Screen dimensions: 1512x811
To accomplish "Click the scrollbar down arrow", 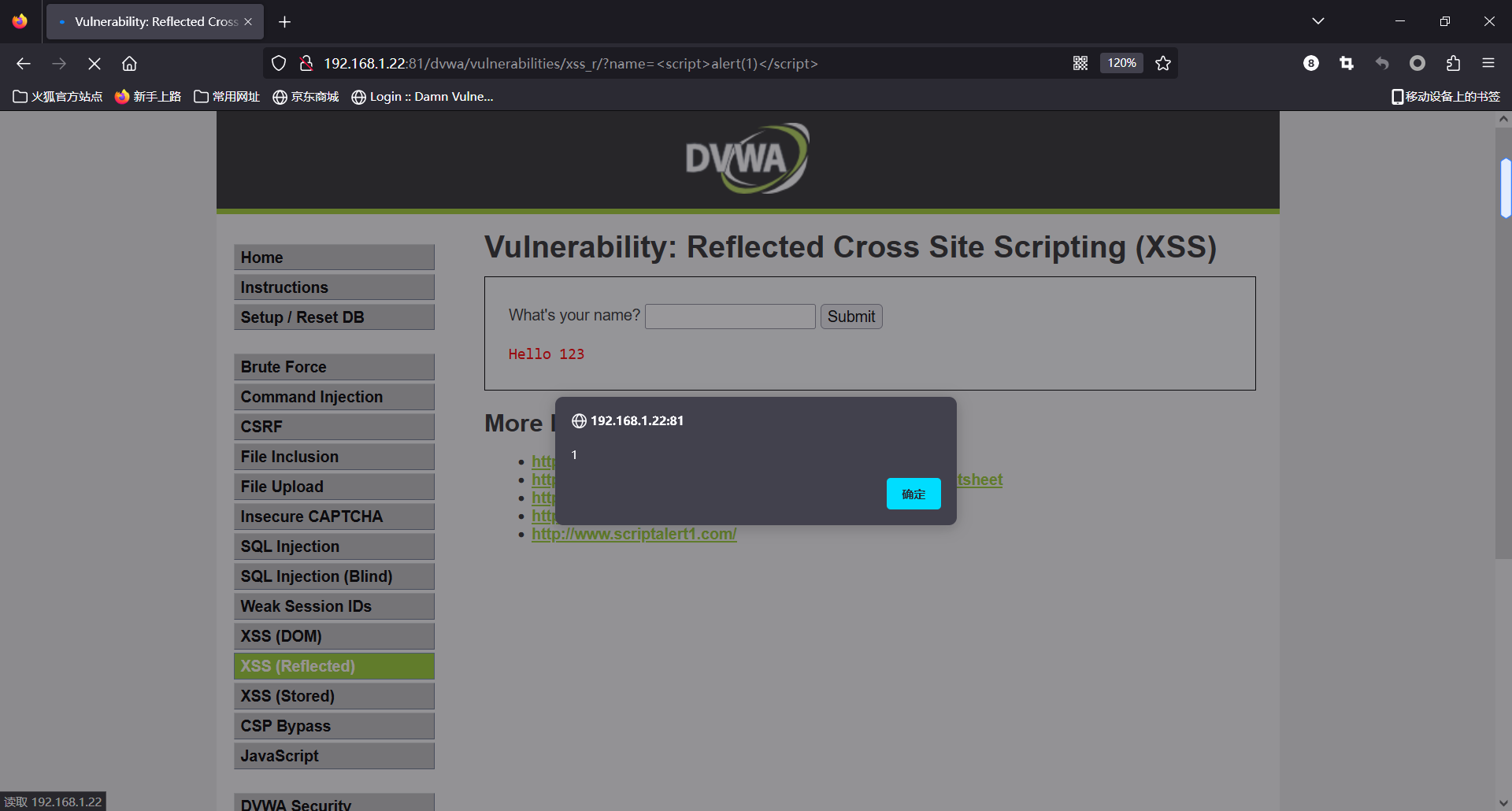I will coord(1503,802).
